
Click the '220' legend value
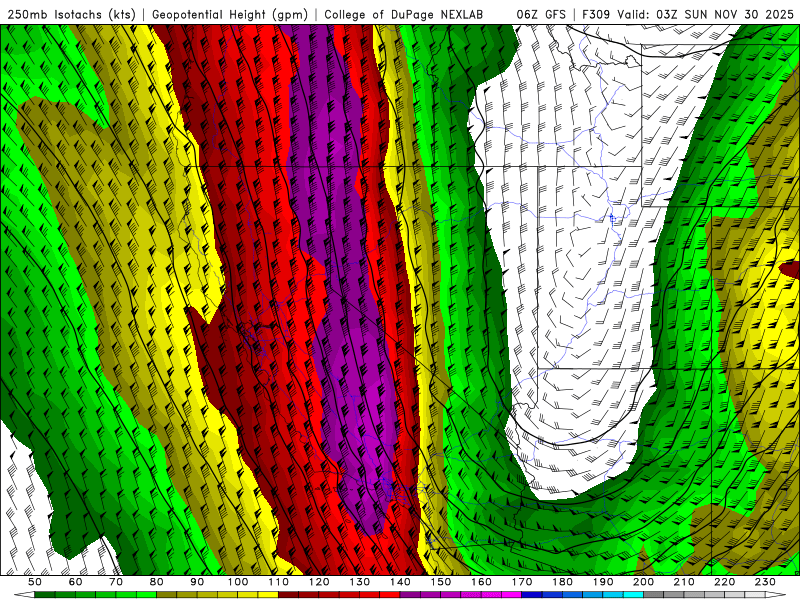tap(724, 582)
